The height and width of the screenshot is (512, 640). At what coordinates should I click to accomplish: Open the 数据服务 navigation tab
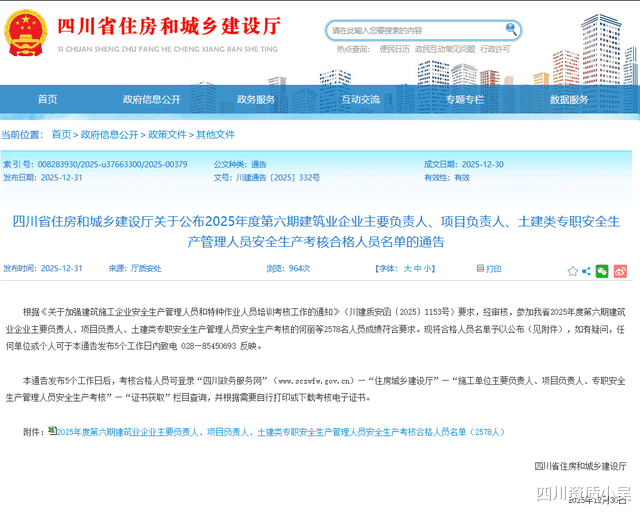[x=569, y=99]
